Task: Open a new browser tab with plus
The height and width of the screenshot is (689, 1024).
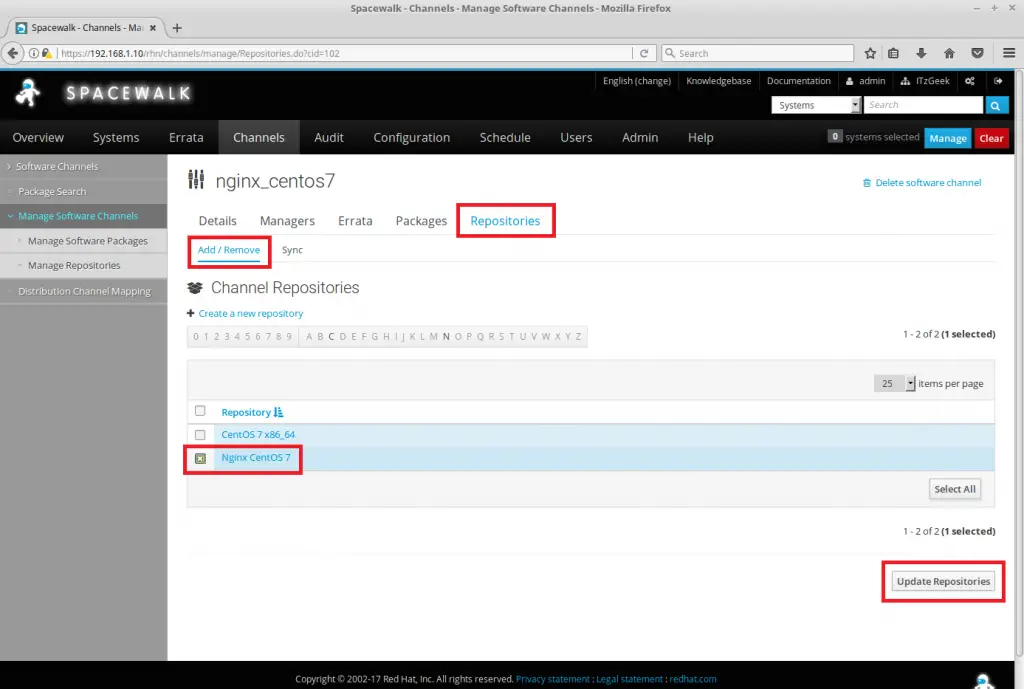Action: point(177,28)
